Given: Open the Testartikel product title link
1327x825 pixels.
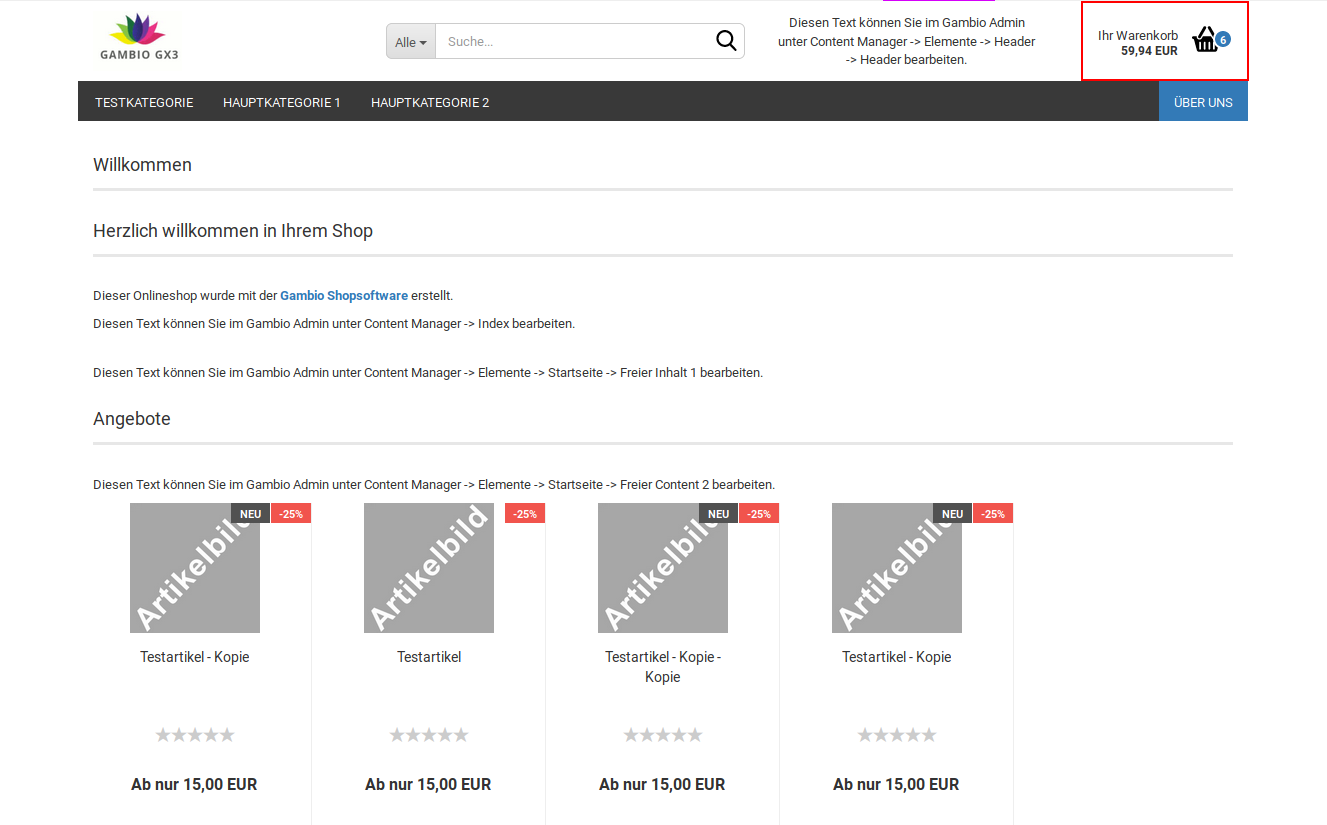Looking at the screenshot, I should (429, 657).
